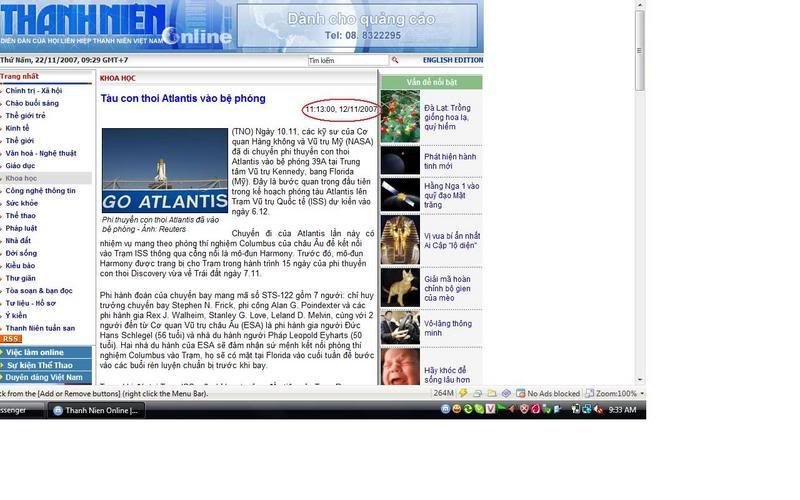Viewport: 800px width, 500px height.
Task: Click the orange smiley face tray icon
Action: click(x=457, y=409)
